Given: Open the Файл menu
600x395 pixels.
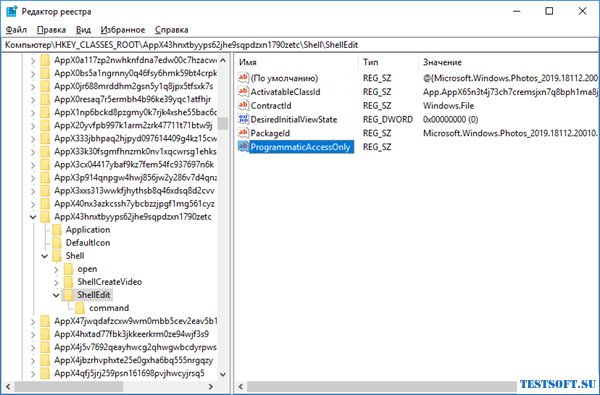Looking at the screenshot, I should coord(16,30).
